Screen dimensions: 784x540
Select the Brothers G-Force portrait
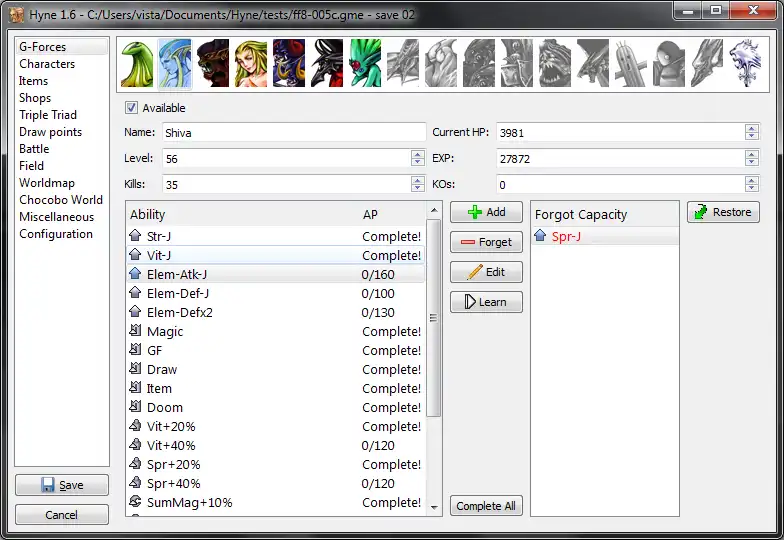289,64
